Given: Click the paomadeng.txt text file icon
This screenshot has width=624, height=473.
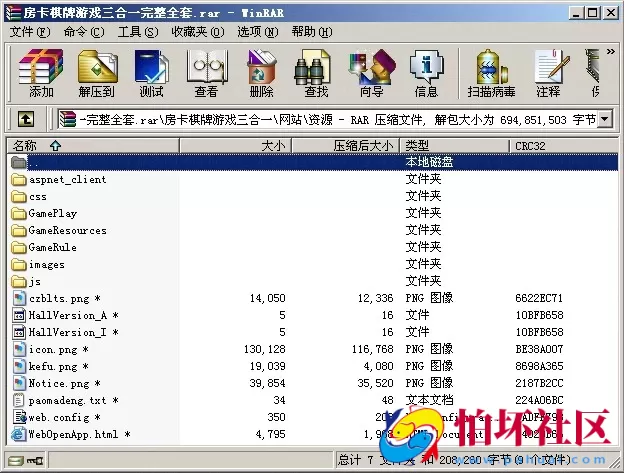Looking at the screenshot, I should point(18,400).
